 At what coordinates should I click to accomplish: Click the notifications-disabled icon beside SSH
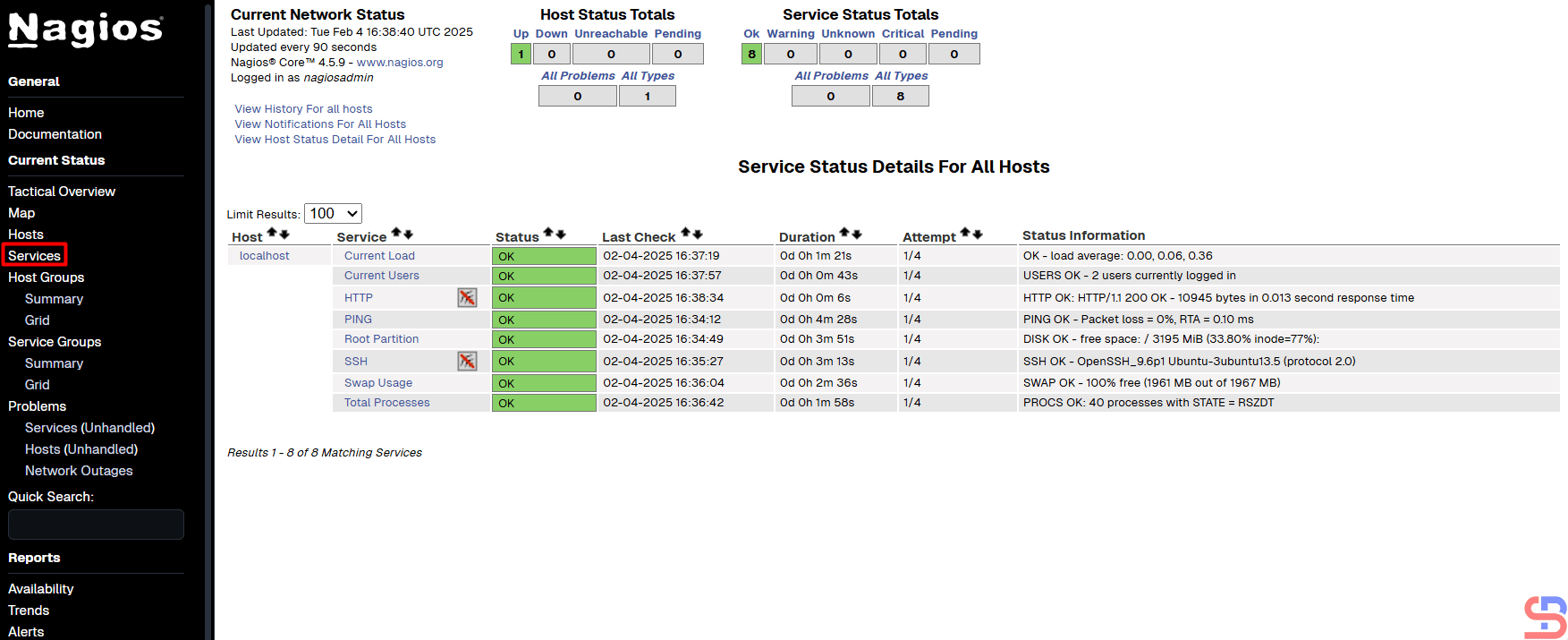click(467, 361)
